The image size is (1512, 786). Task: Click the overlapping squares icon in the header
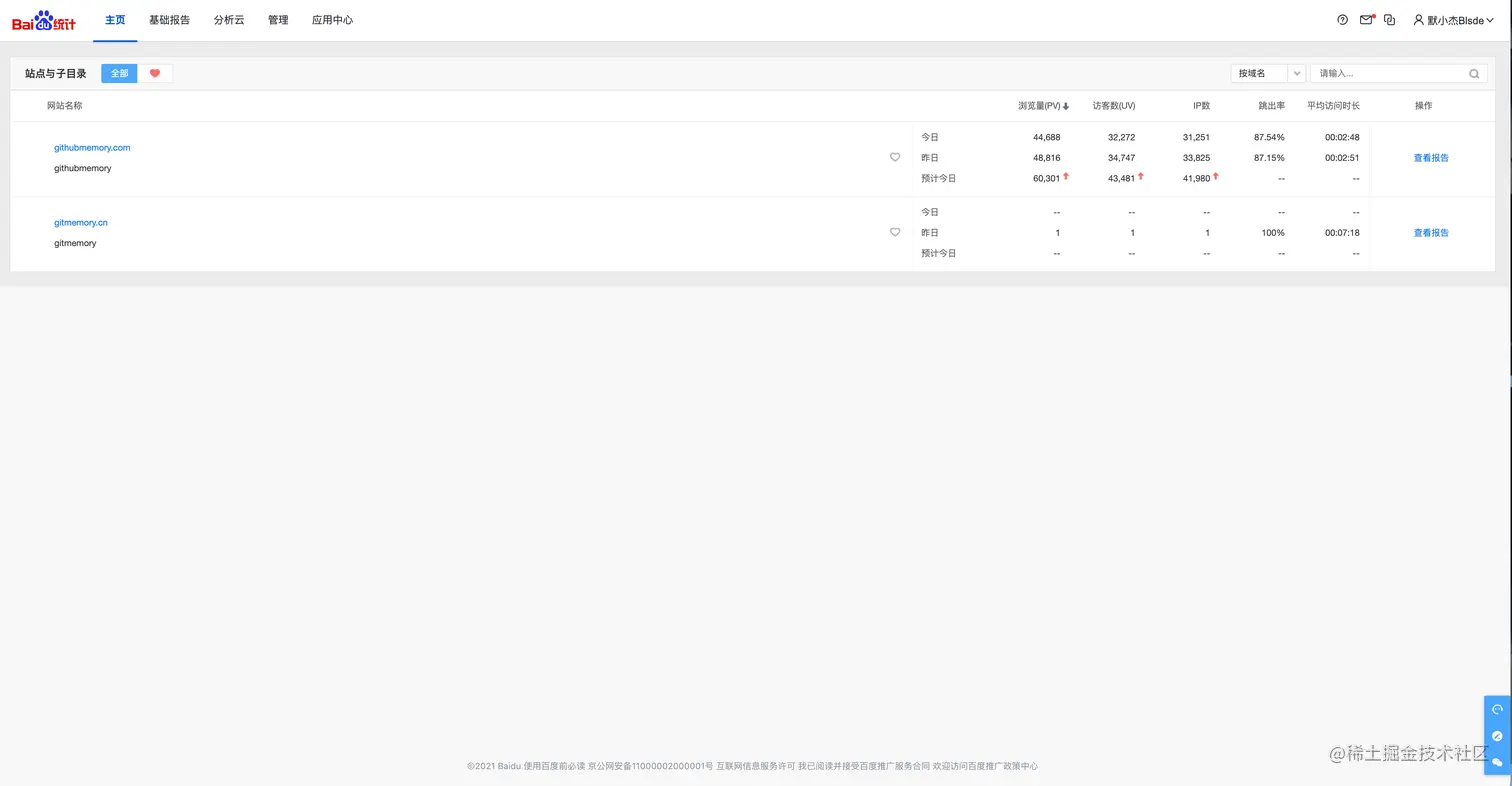1389,20
